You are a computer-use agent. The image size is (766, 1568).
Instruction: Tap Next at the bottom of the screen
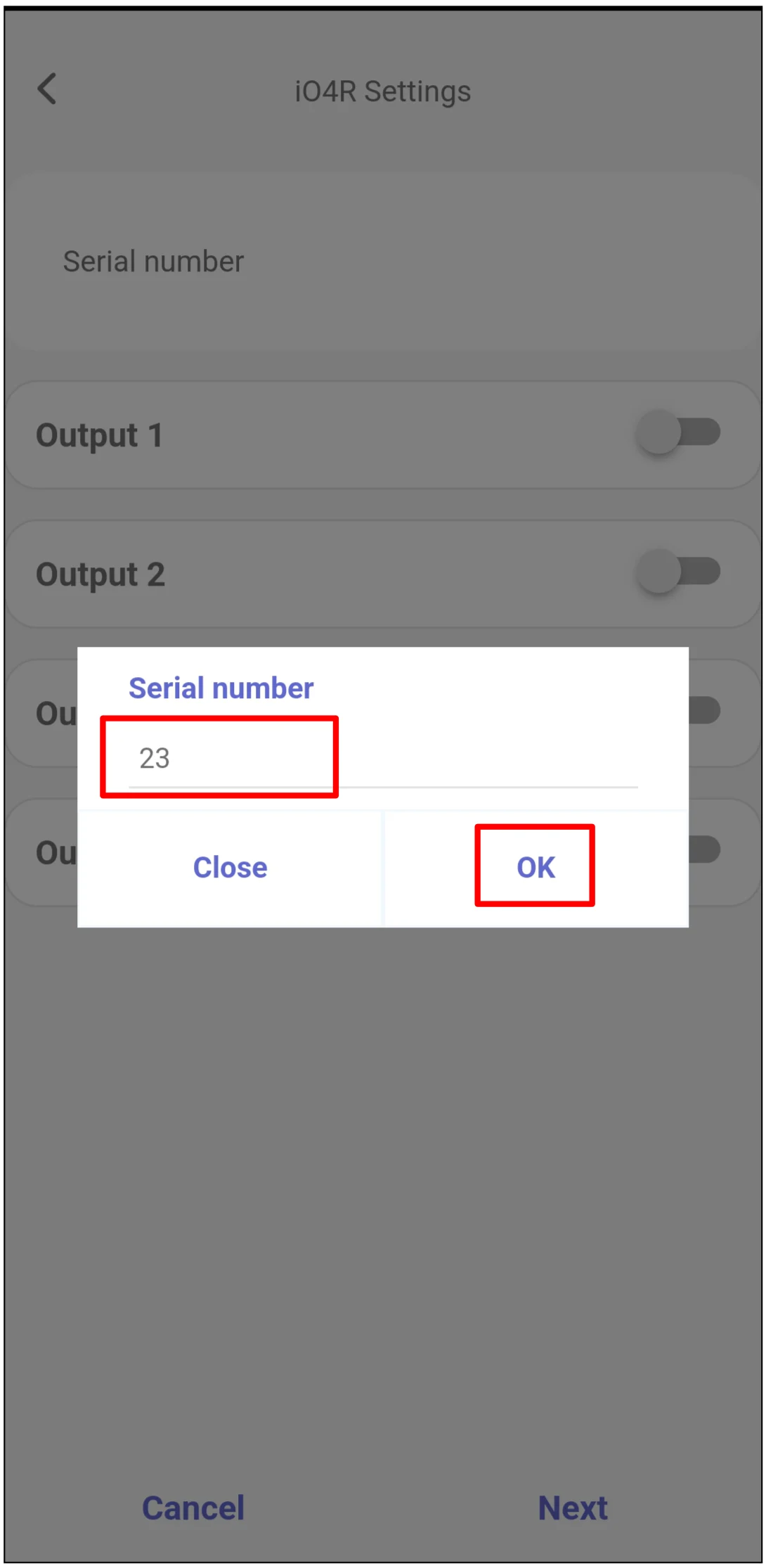click(573, 1507)
